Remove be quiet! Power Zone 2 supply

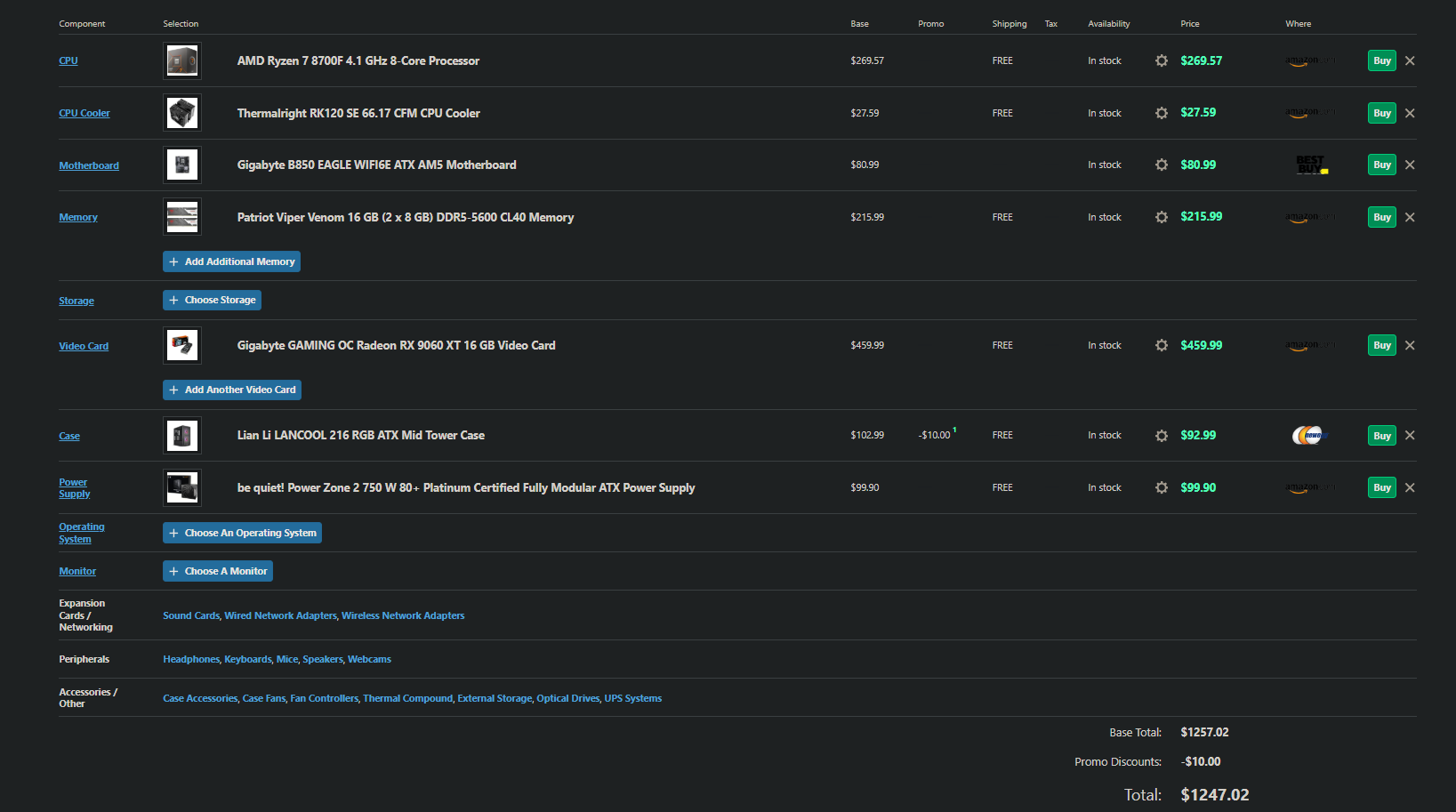(x=1410, y=487)
